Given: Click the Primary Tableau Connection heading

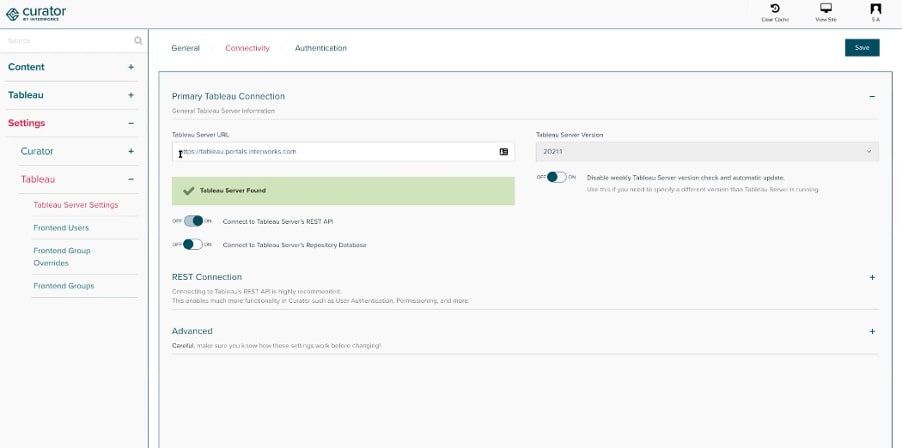Looking at the screenshot, I should click(x=228, y=97).
